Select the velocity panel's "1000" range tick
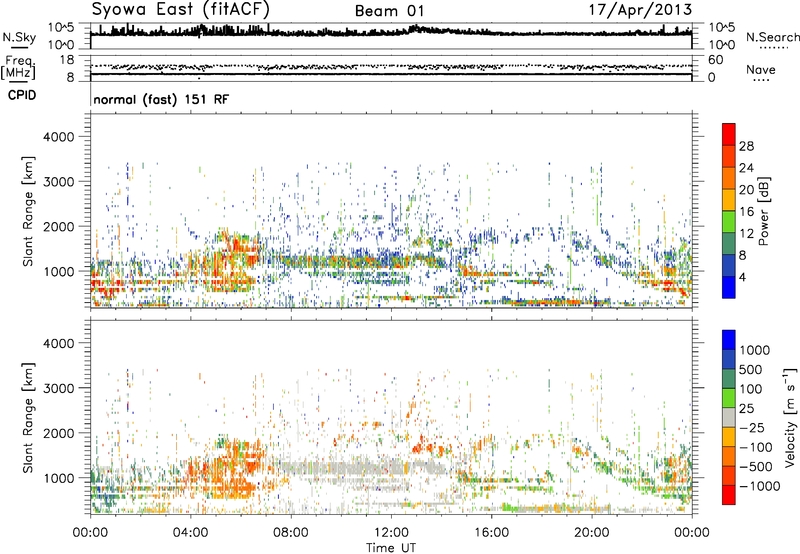800x554 pixels. click(x=58, y=478)
